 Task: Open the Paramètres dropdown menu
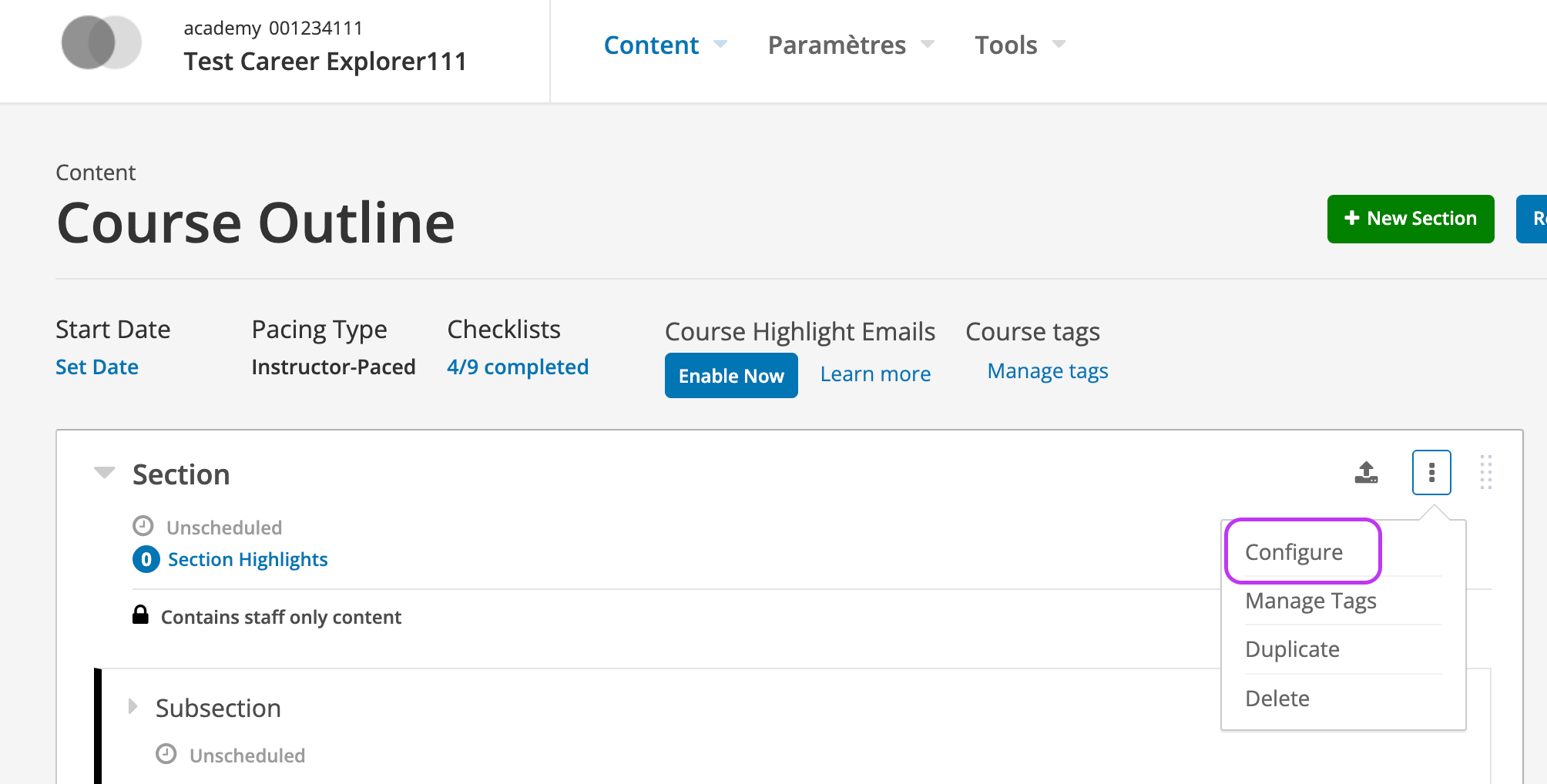tap(851, 45)
